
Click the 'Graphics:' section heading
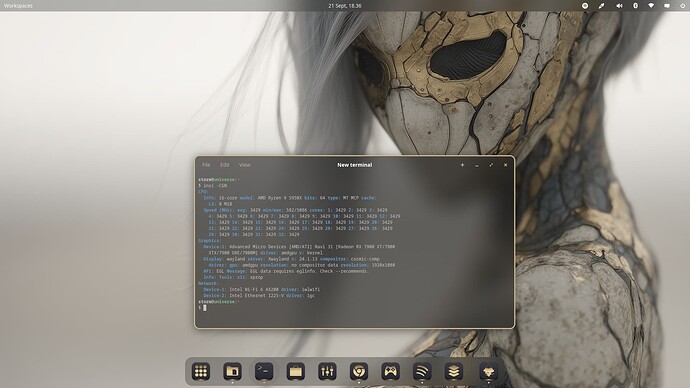[209, 241]
